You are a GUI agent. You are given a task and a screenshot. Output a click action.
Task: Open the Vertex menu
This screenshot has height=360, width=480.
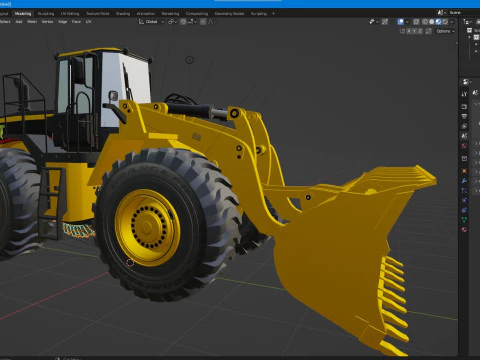pos(47,22)
